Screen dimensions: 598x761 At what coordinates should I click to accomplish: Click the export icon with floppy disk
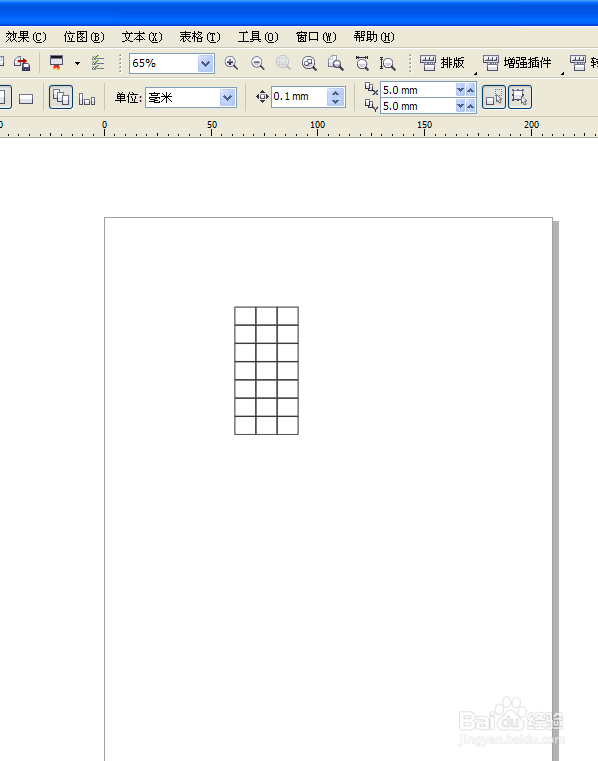tap(22, 63)
